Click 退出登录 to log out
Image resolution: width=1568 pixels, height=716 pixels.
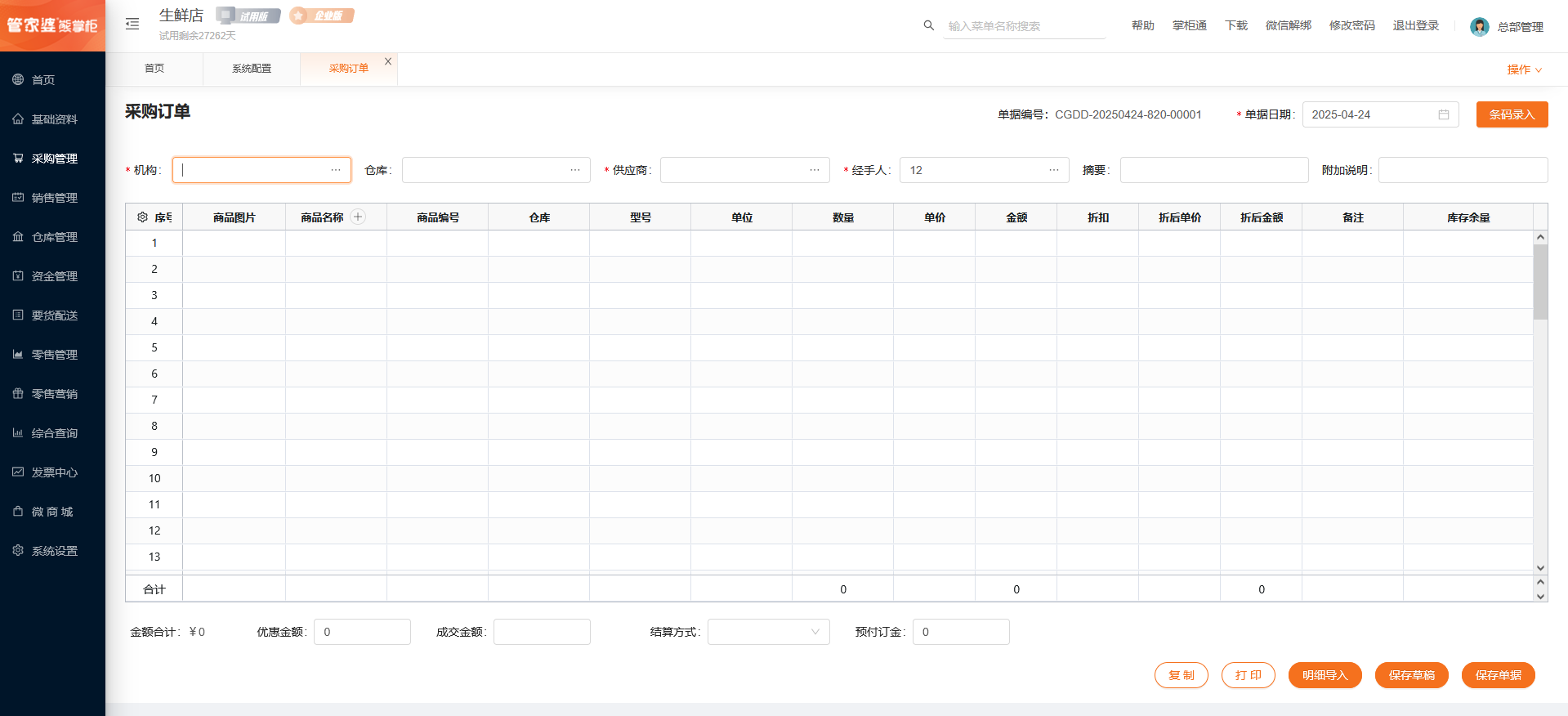[x=1416, y=26]
